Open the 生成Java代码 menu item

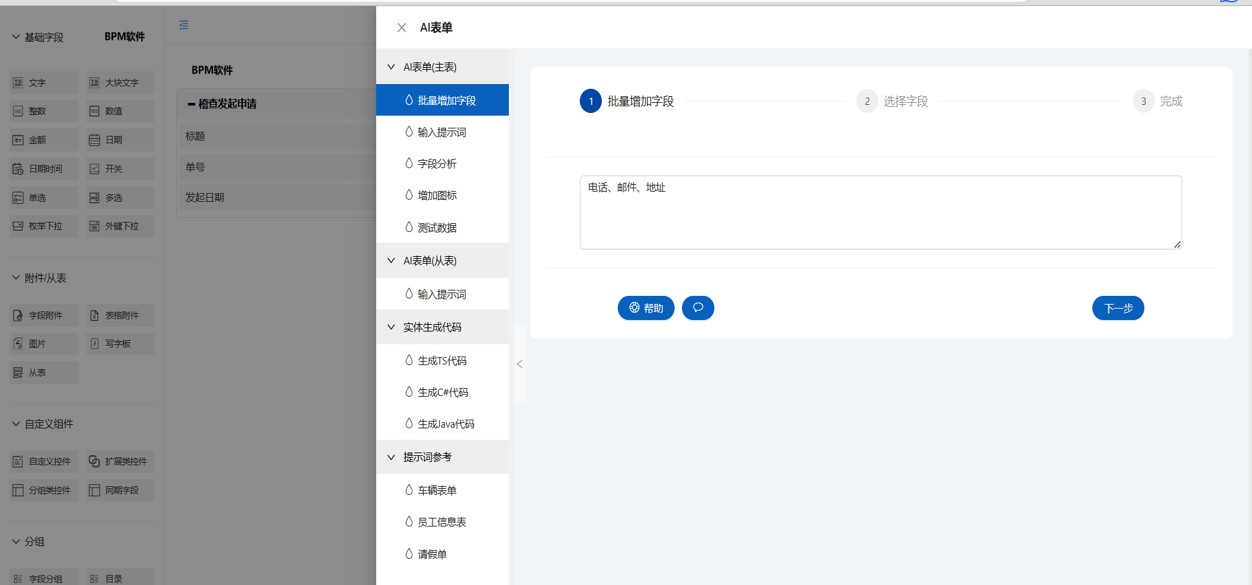[445, 424]
